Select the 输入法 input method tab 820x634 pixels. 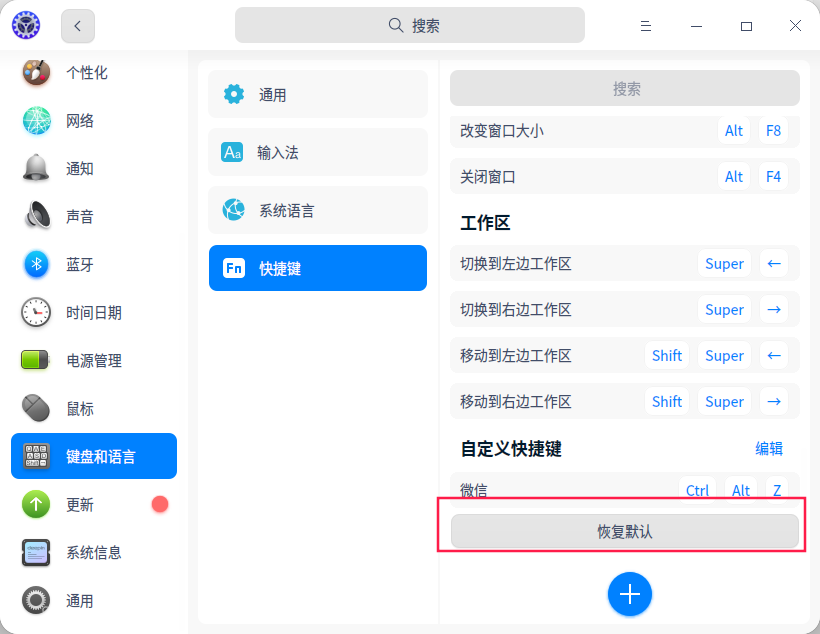point(318,152)
